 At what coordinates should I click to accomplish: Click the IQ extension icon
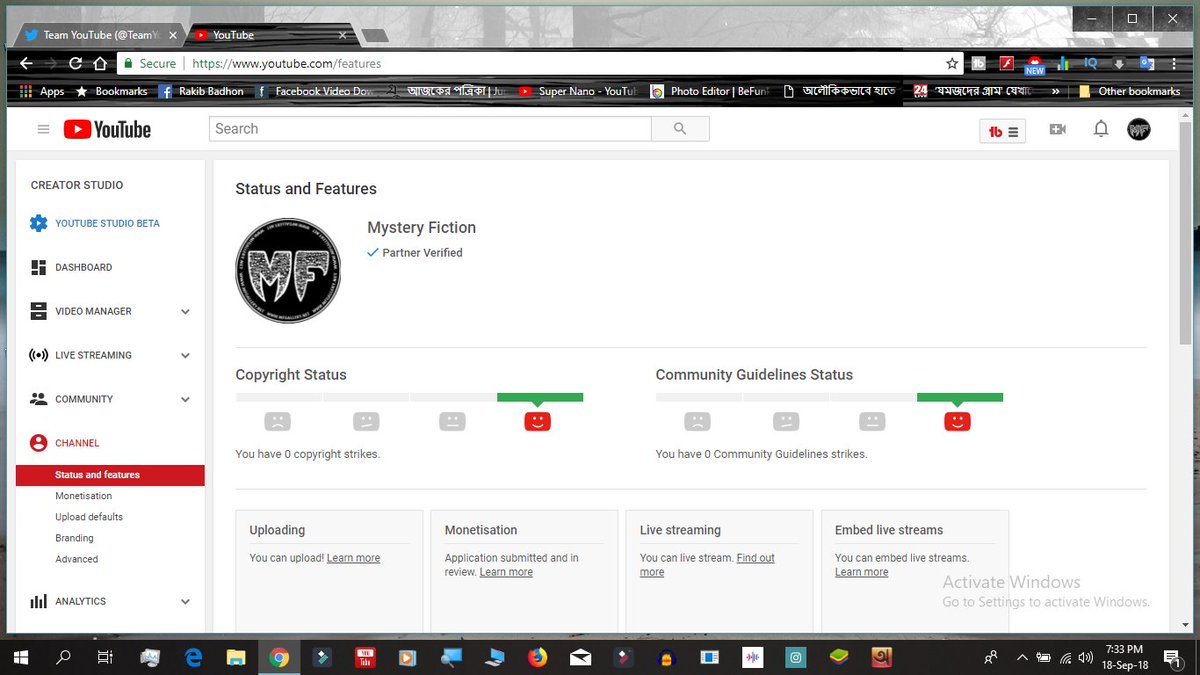coord(1091,63)
